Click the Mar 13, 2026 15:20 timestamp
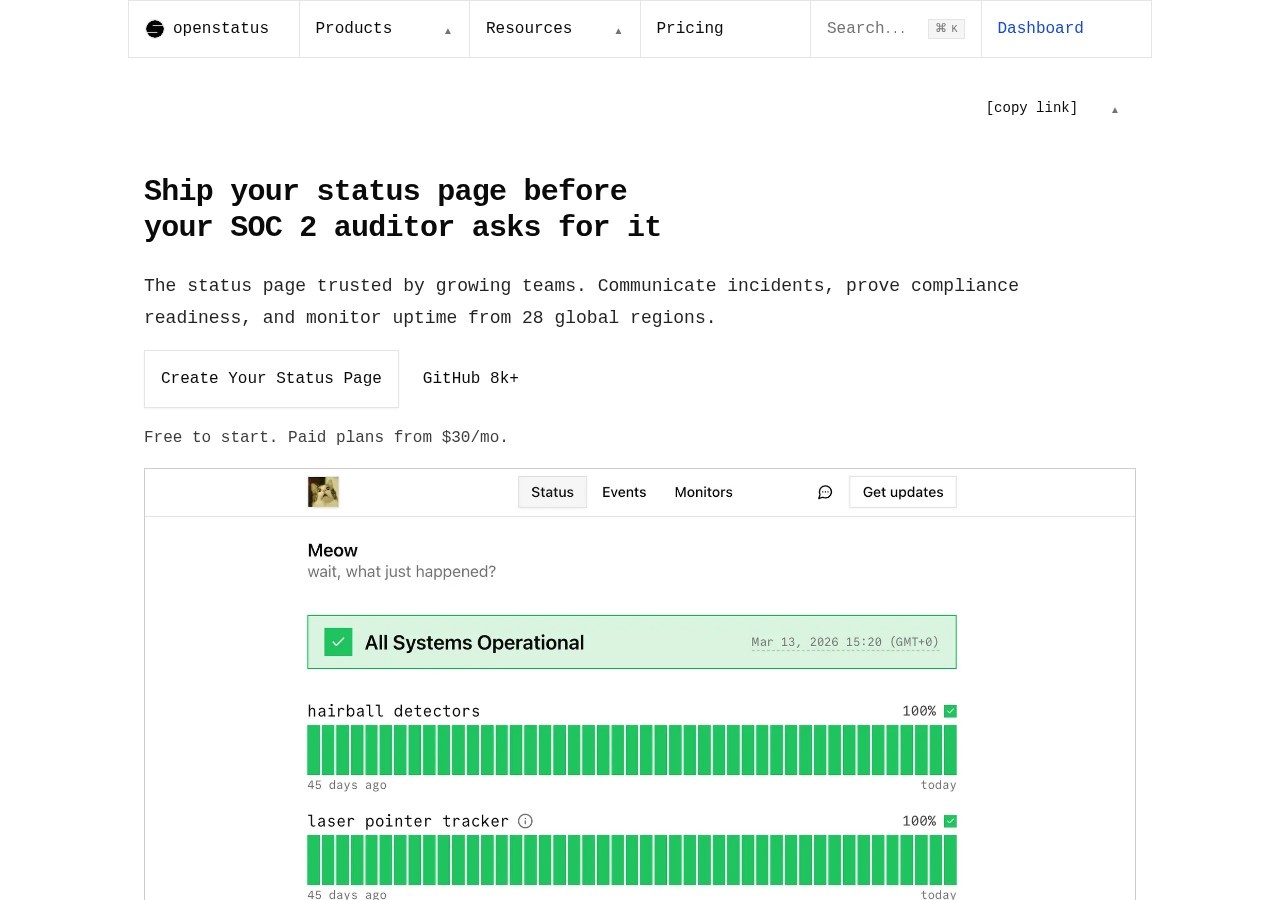Viewport: 1280px width, 900px height. tap(845, 642)
